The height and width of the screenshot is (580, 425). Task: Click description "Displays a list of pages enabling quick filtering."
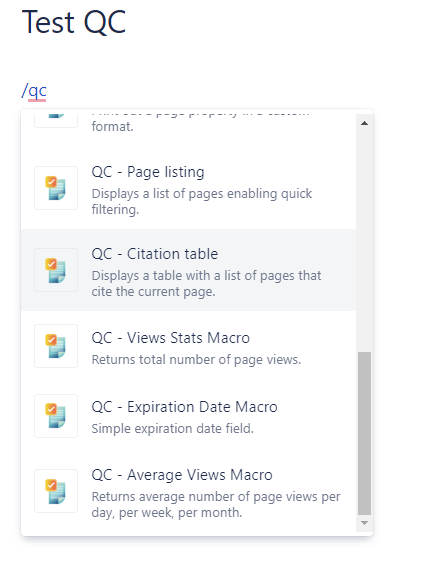pos(202,202)
